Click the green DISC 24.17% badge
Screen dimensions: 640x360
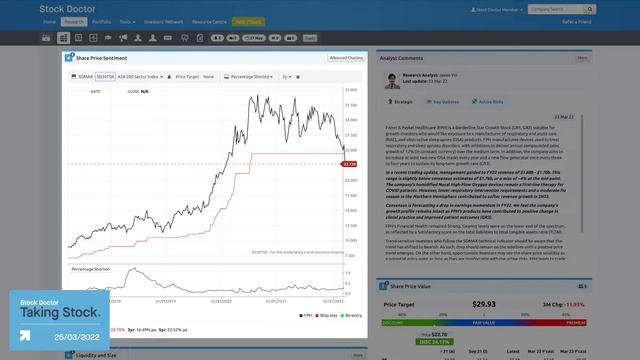coord(434,342)
